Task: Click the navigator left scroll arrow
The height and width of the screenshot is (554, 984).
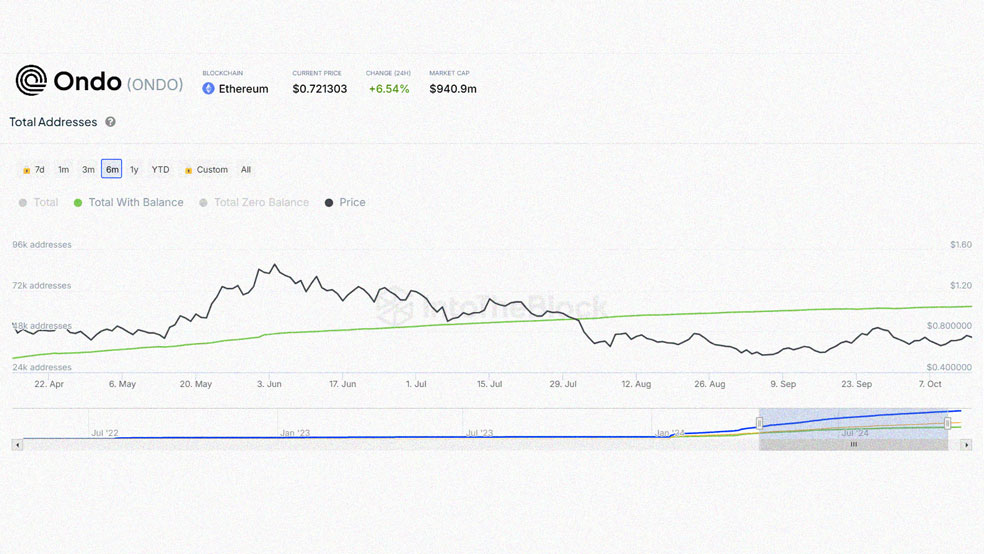Action: [x=17, y=445]
